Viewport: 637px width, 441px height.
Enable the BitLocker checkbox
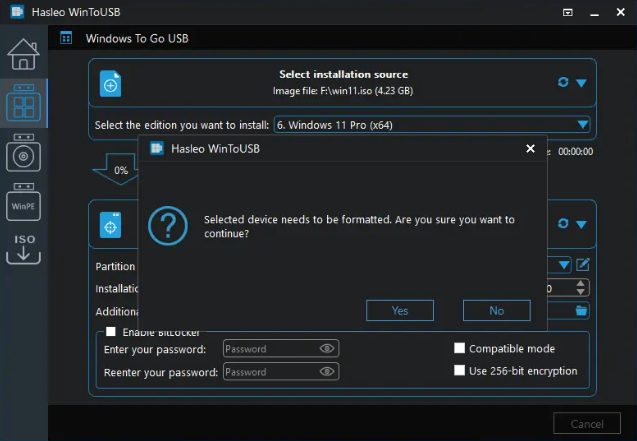pos(112,331)
